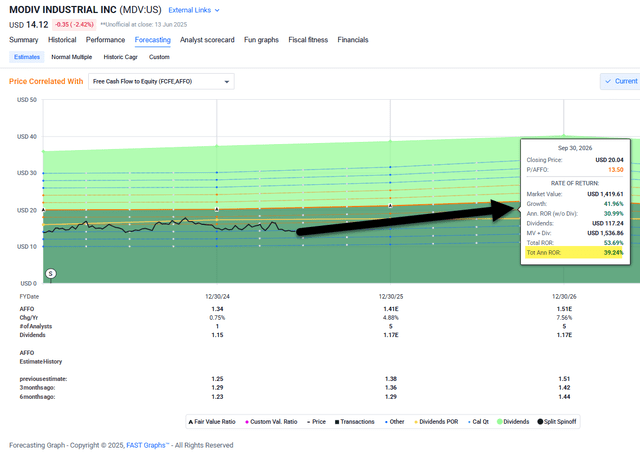Click the 12/30/26 fiscal year date
The image size is (640, 453).
pyautogui.click(x=564, y=297)
